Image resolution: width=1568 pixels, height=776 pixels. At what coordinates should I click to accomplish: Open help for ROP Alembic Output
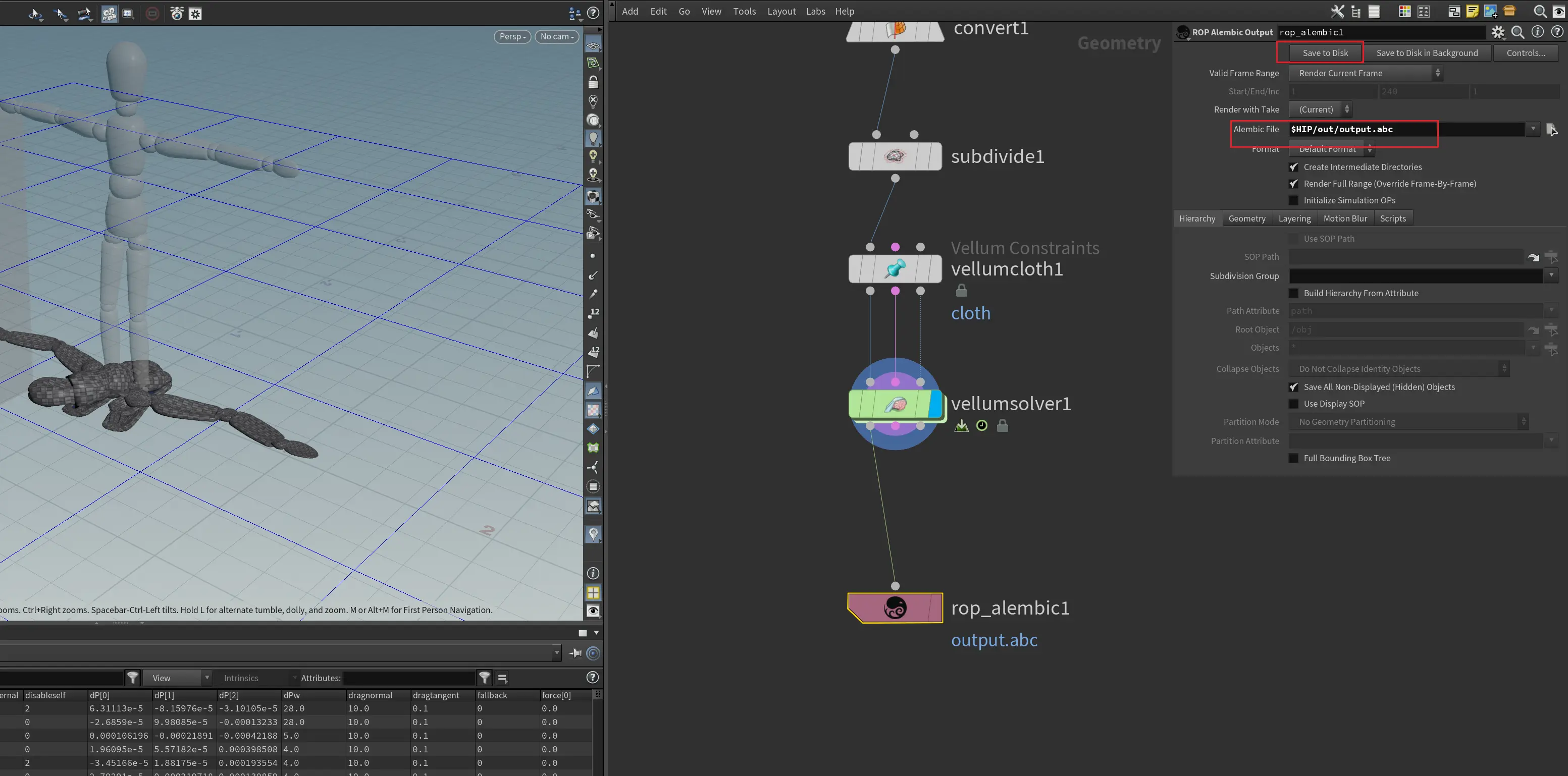click(1557, 32)
